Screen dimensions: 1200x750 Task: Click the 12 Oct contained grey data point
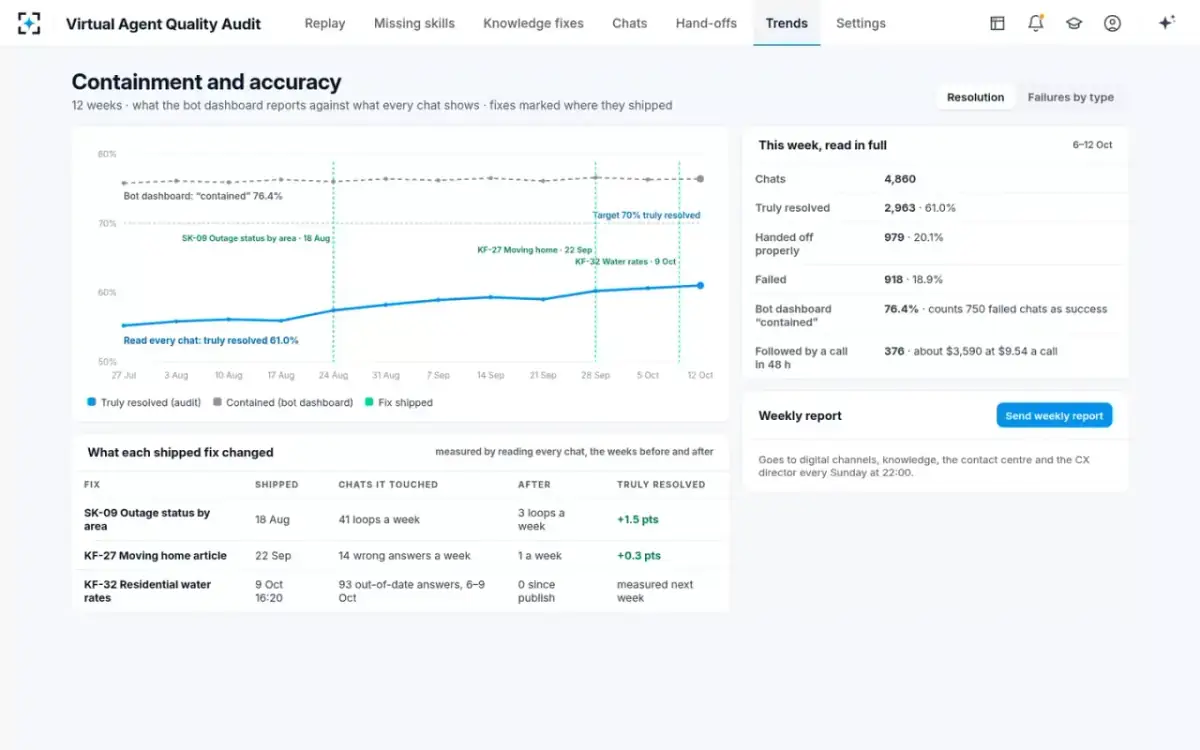pyautogui.click(x=700, y=179)
